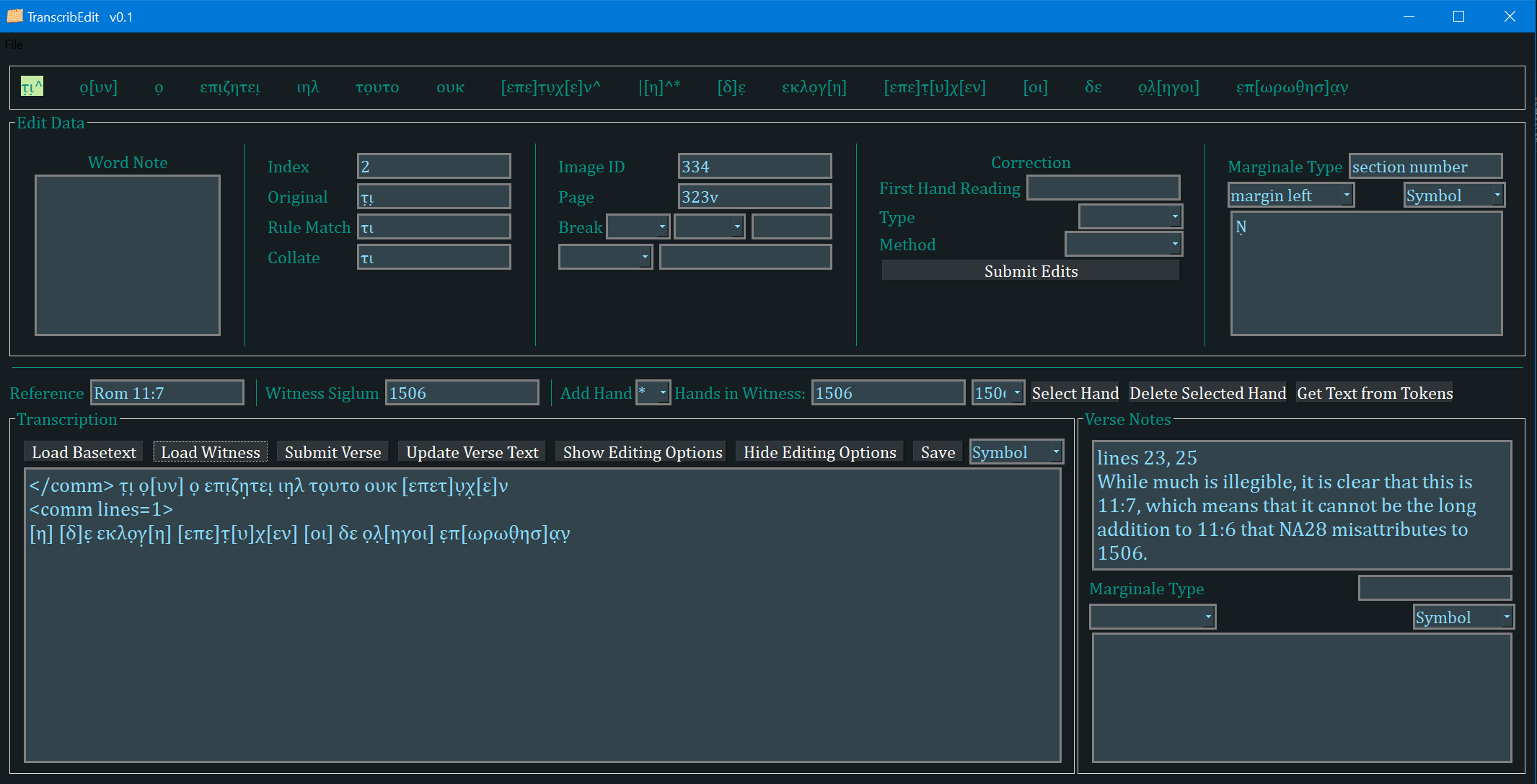Click Delete Selected Hand button
This screenshot has width=1537, height=784.
click(x=1207, y=393)
